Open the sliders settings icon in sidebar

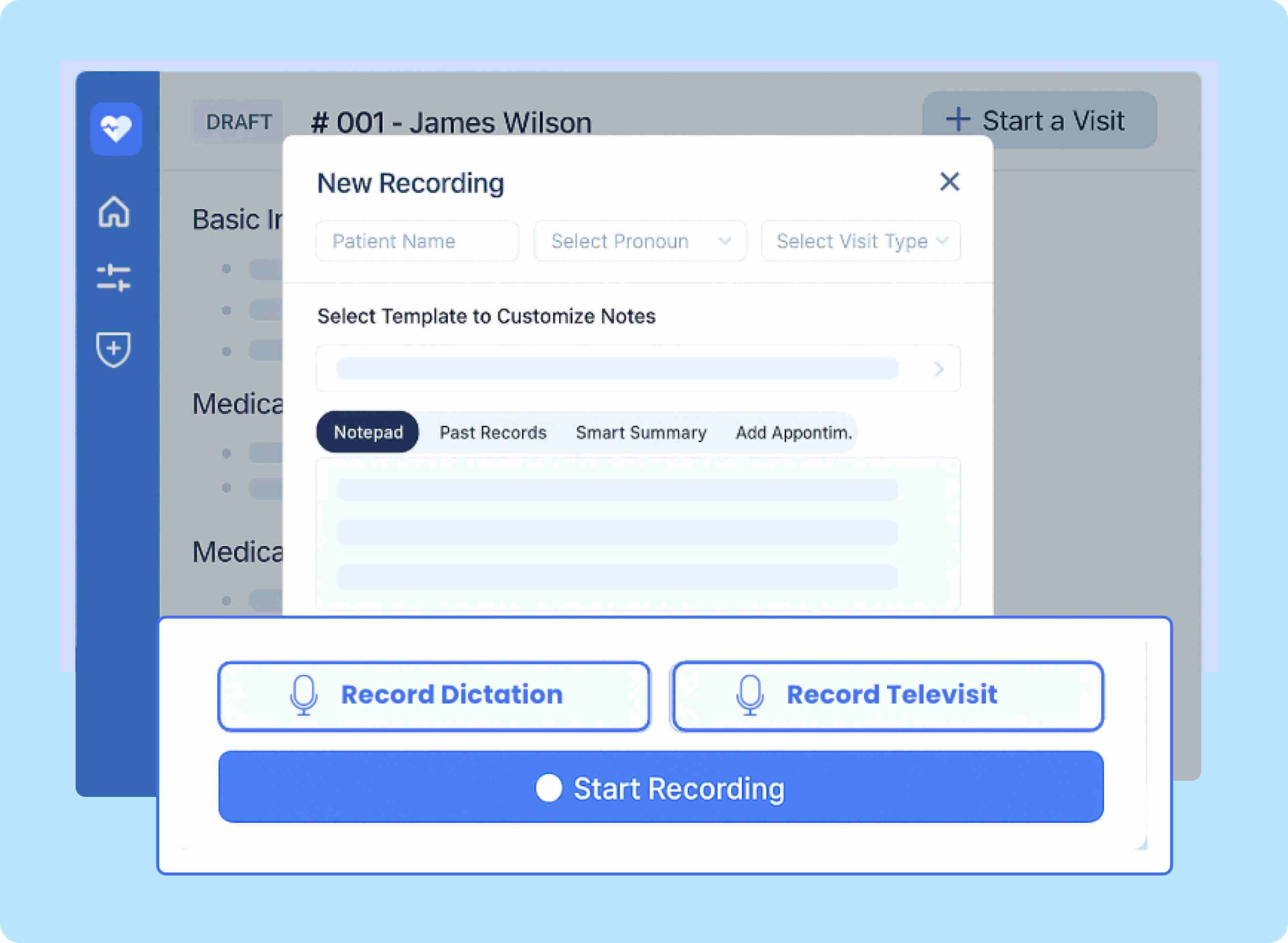click(x=114, y=277)
